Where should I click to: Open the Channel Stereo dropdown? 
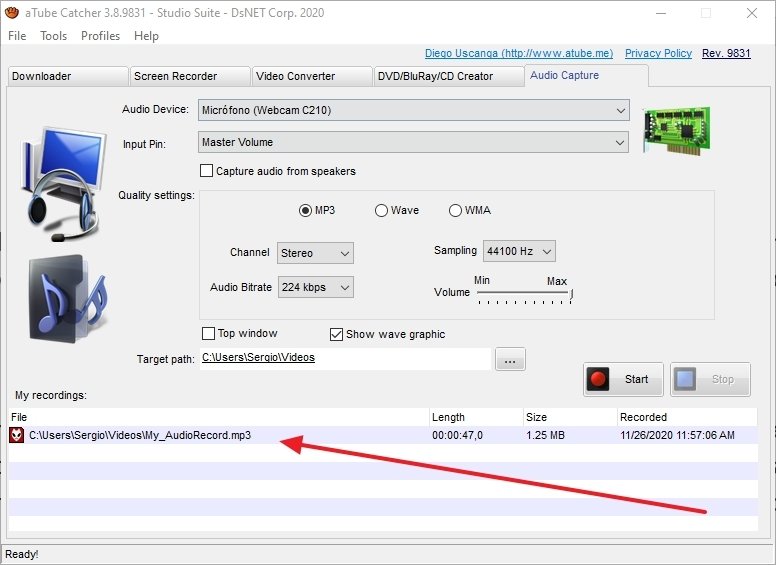(315, 253)
